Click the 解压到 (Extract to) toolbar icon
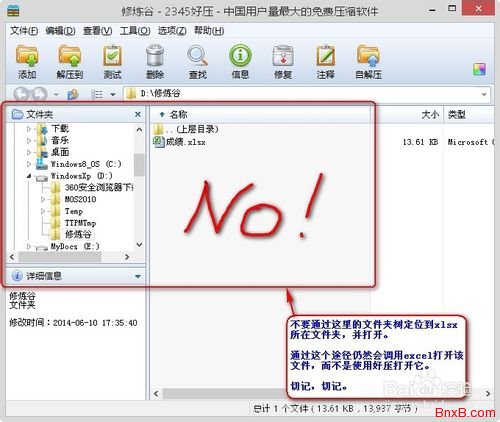The width and height of the screenshot is (500, 422). [70, 55]
